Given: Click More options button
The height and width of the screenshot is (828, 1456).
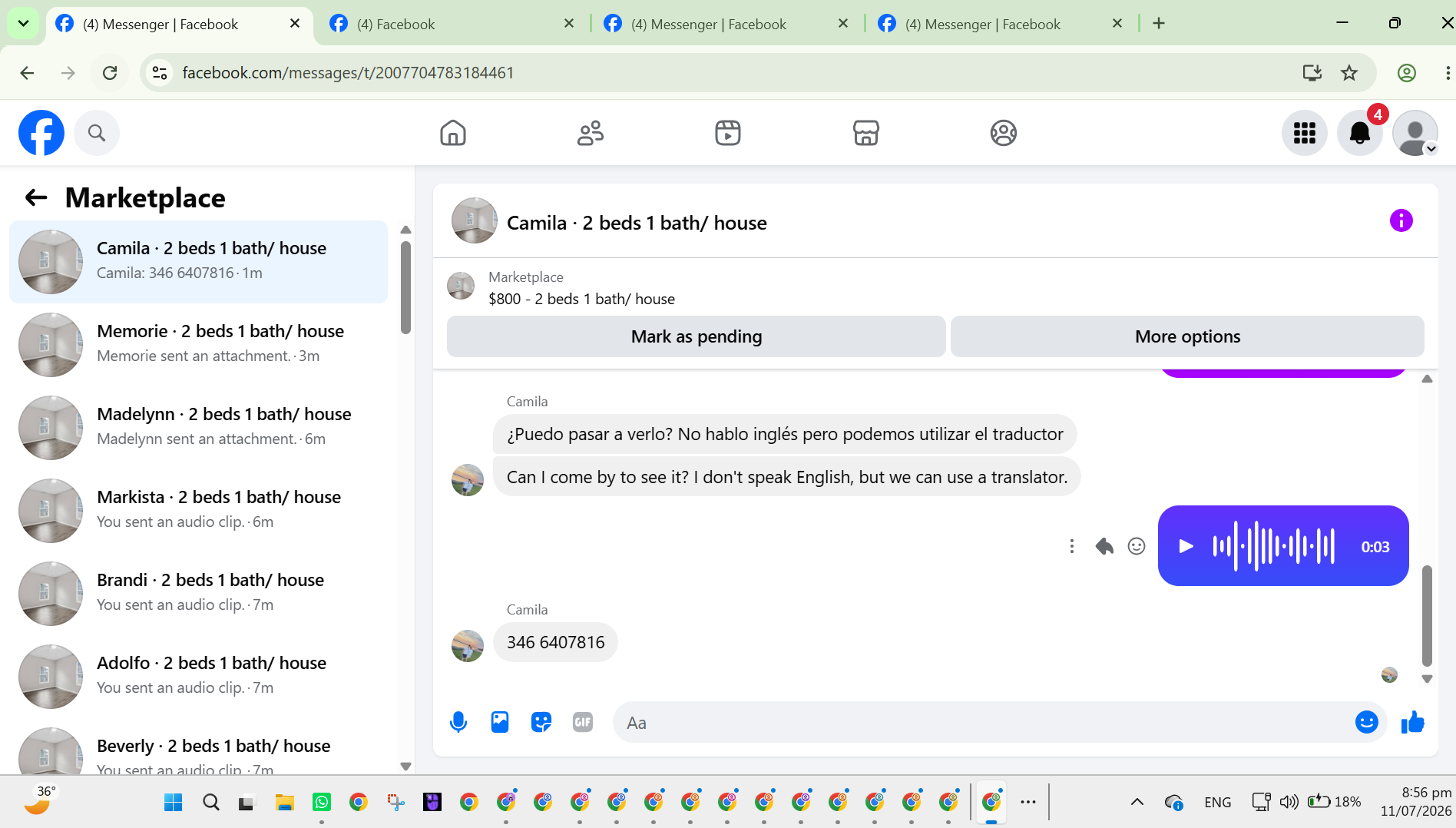Looking at the screenshot, I should 1187,336.
